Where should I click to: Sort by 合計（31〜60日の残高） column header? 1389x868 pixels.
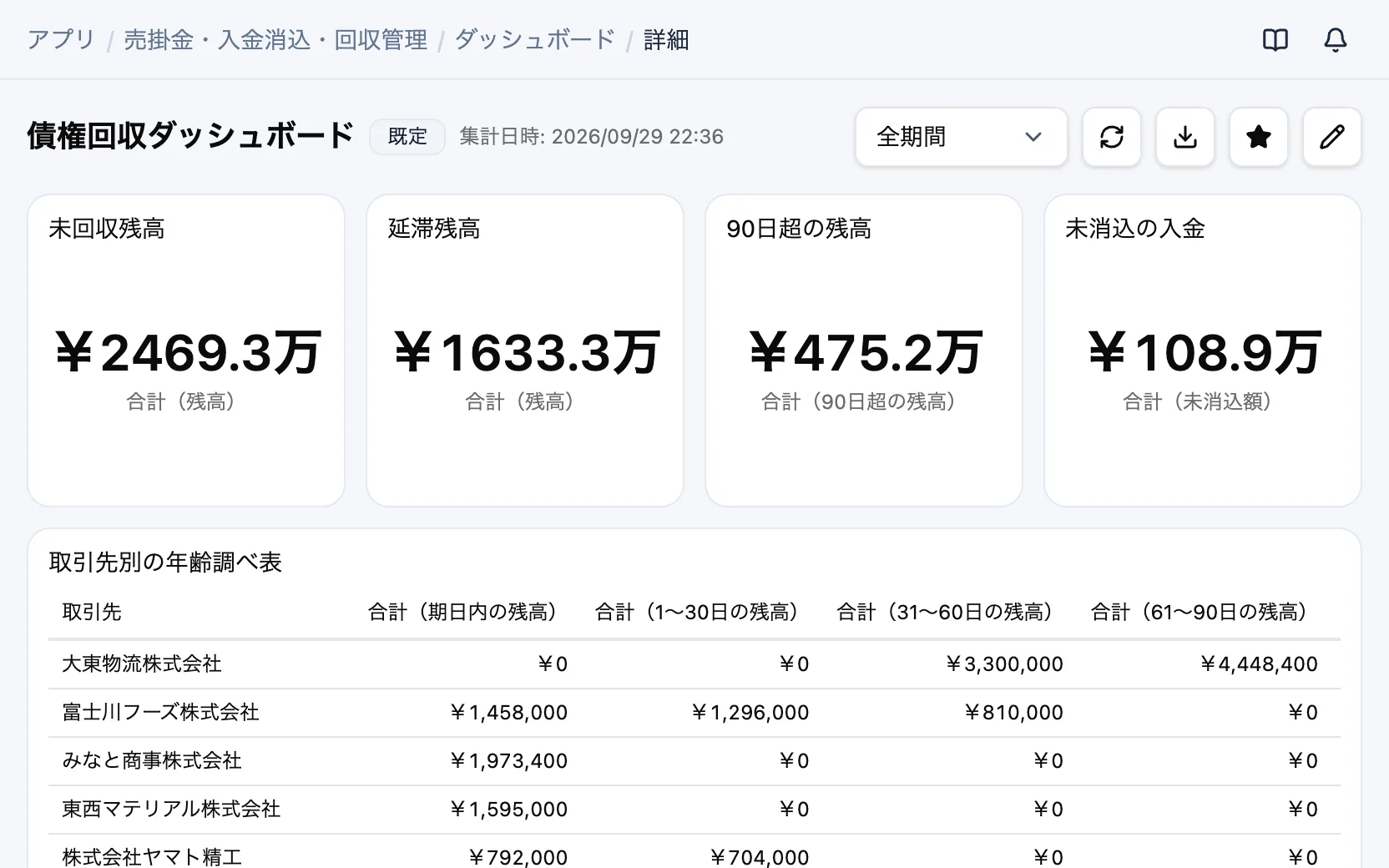pos(950,613)
